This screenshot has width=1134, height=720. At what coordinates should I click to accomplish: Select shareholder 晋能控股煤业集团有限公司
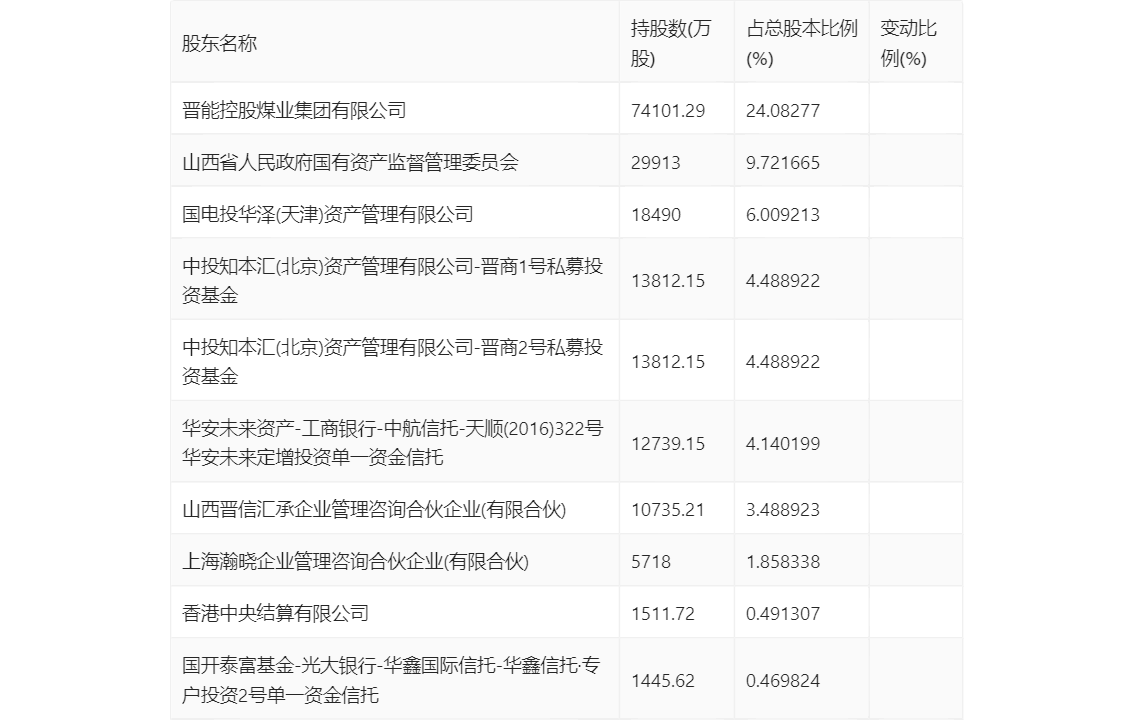294,111
